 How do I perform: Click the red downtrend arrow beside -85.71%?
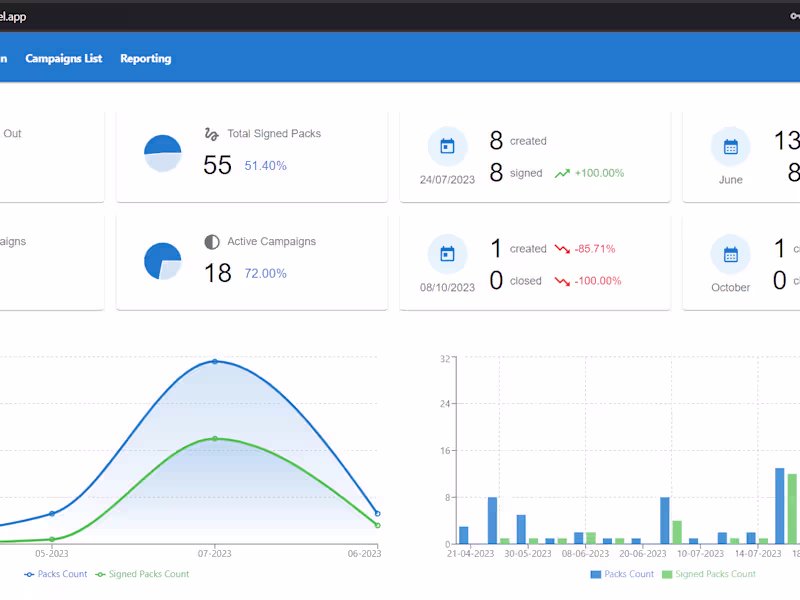[562, 249]
